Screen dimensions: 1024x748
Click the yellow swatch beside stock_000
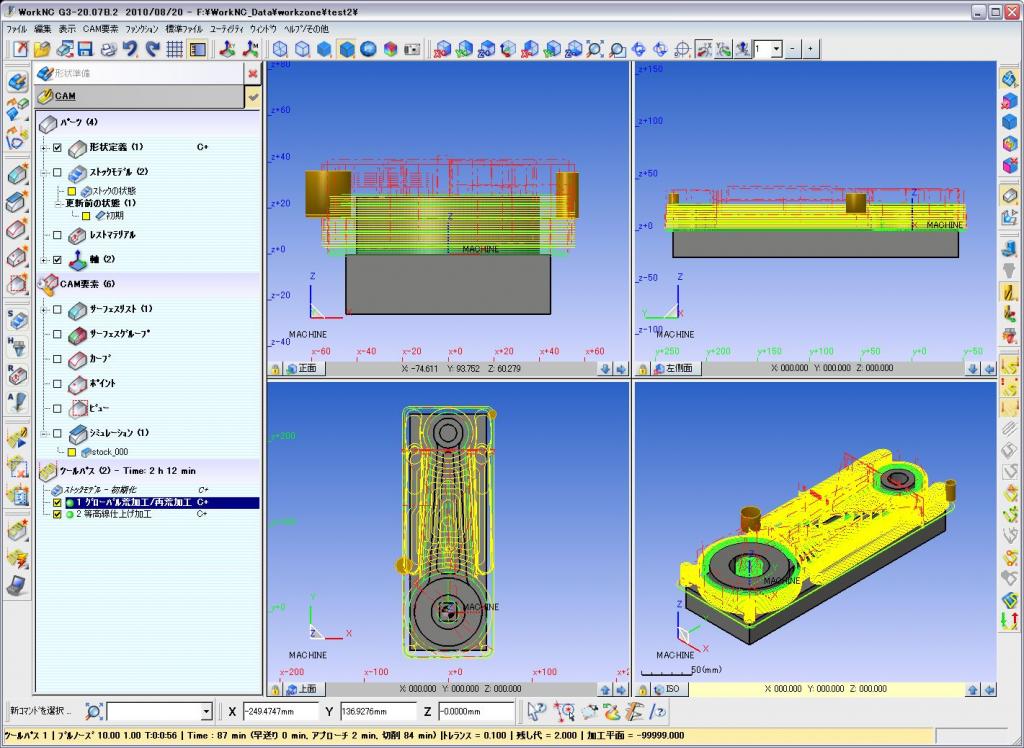(x=72, y=452)
